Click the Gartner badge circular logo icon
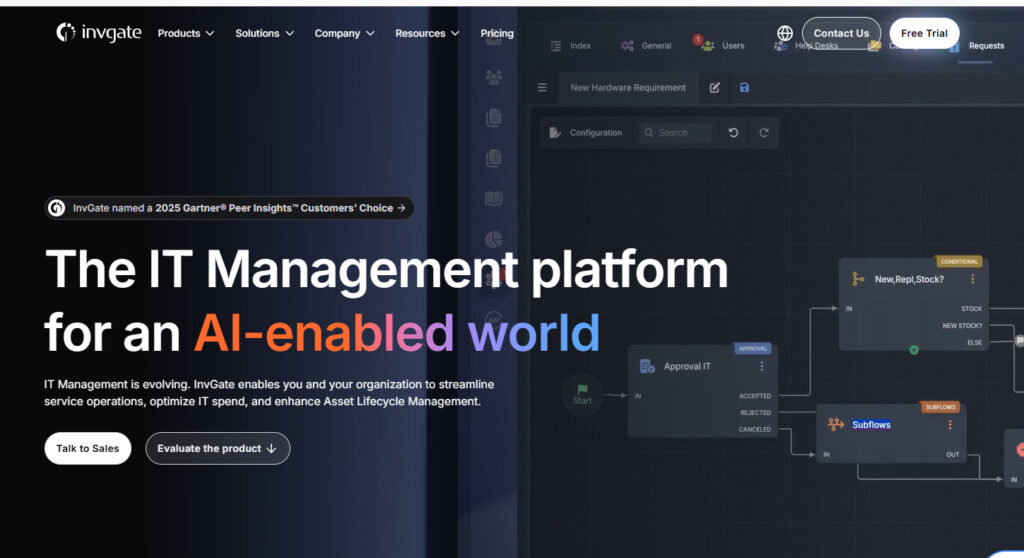1024x558 pixels. tap(57, 208)
